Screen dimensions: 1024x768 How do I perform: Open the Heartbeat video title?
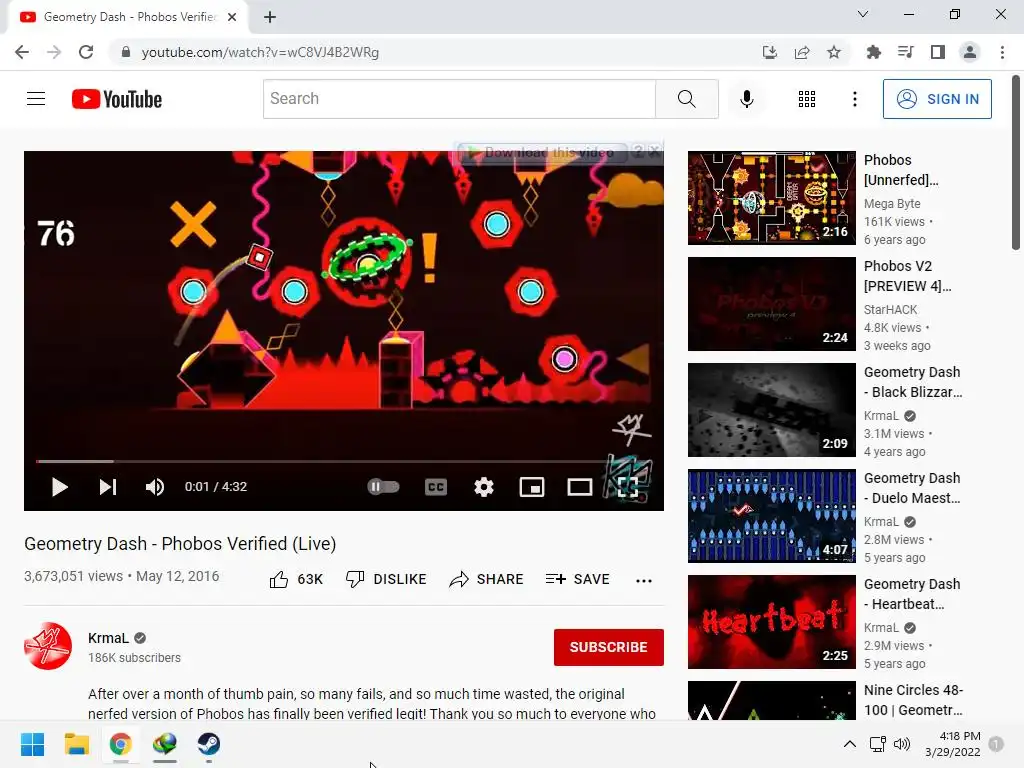pyautogui.click(x=912, y=594)
